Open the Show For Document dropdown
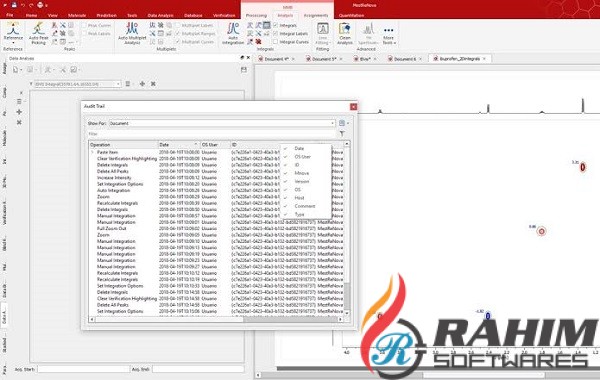This screenshot has width=600, height=380. click(222, 123)
